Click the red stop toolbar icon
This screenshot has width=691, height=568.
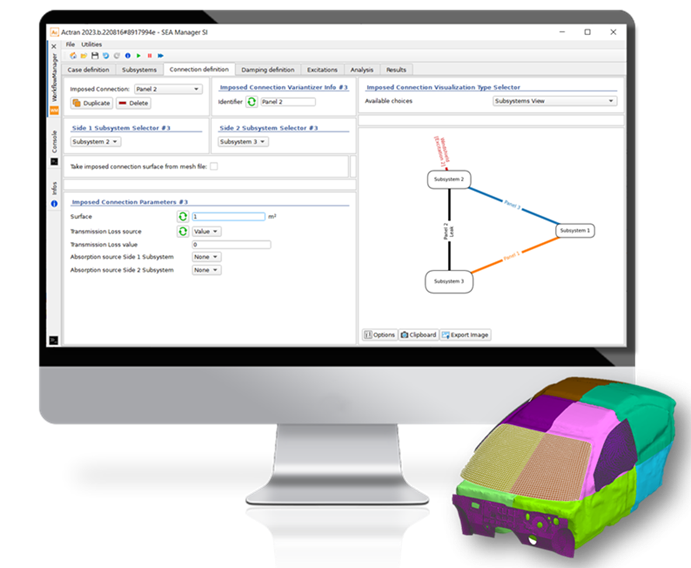[150, 56]
